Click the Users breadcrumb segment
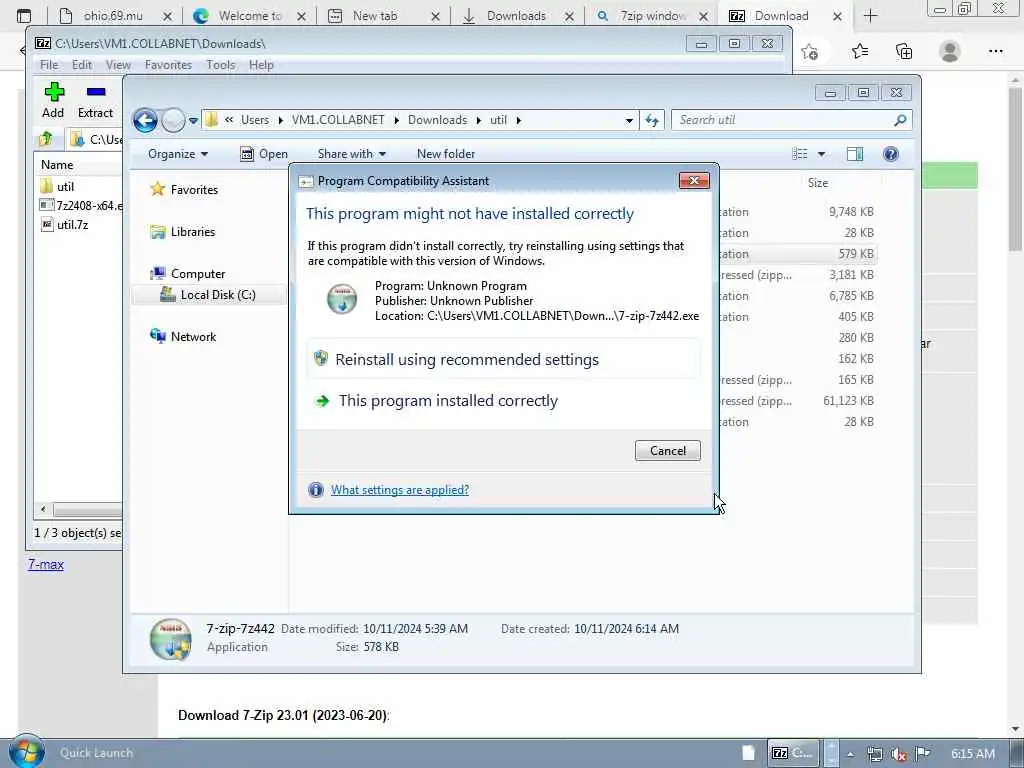This screenshot has height=768, width=1024. (x=255, y=120)
